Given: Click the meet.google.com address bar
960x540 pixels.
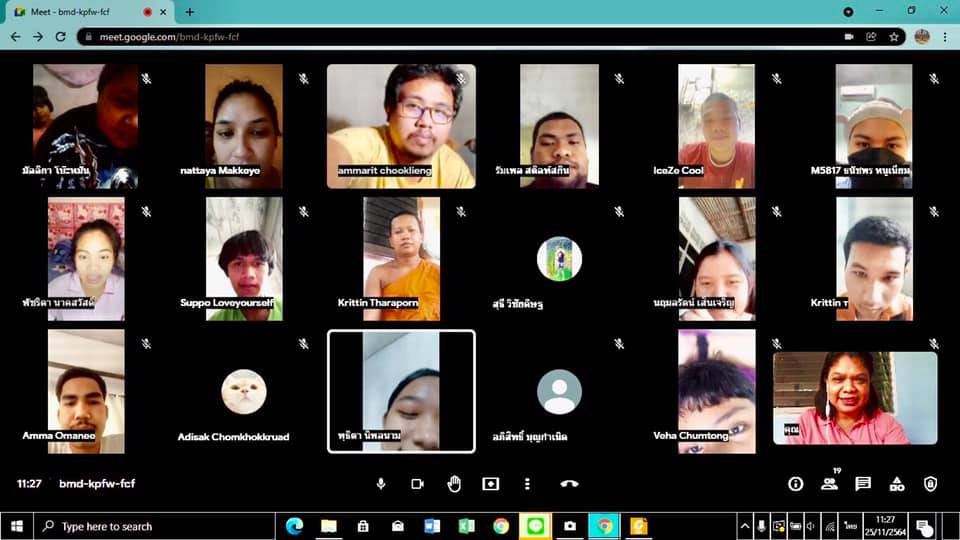Looking at the screenshot, I should [x=450, y=37].
